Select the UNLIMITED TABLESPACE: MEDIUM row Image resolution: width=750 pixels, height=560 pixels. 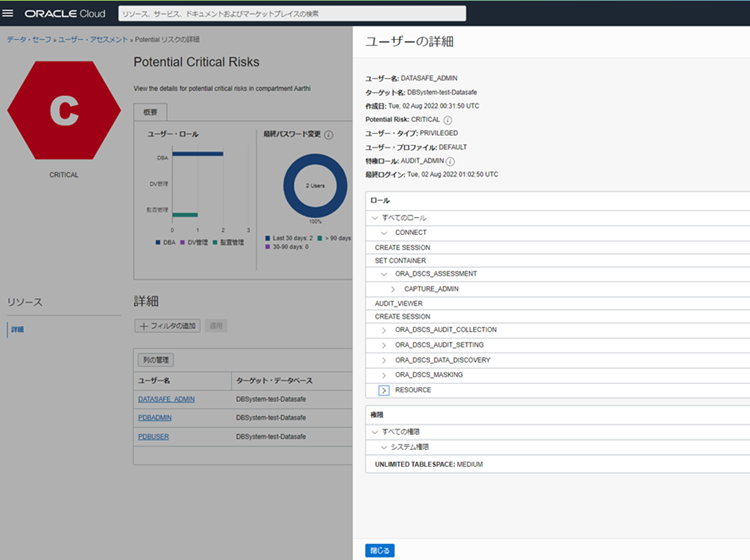click(x=558, y=464)
